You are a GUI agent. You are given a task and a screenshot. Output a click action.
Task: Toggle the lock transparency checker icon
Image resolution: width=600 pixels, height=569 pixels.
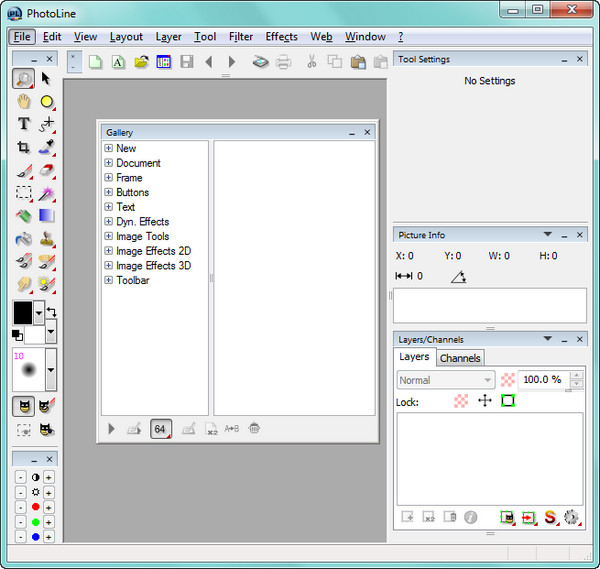coord(461,401)
